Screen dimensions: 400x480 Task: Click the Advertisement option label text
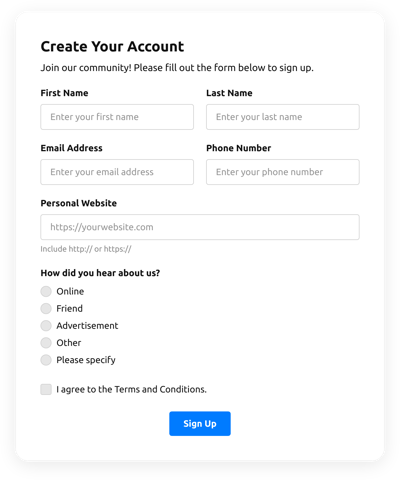87,326
